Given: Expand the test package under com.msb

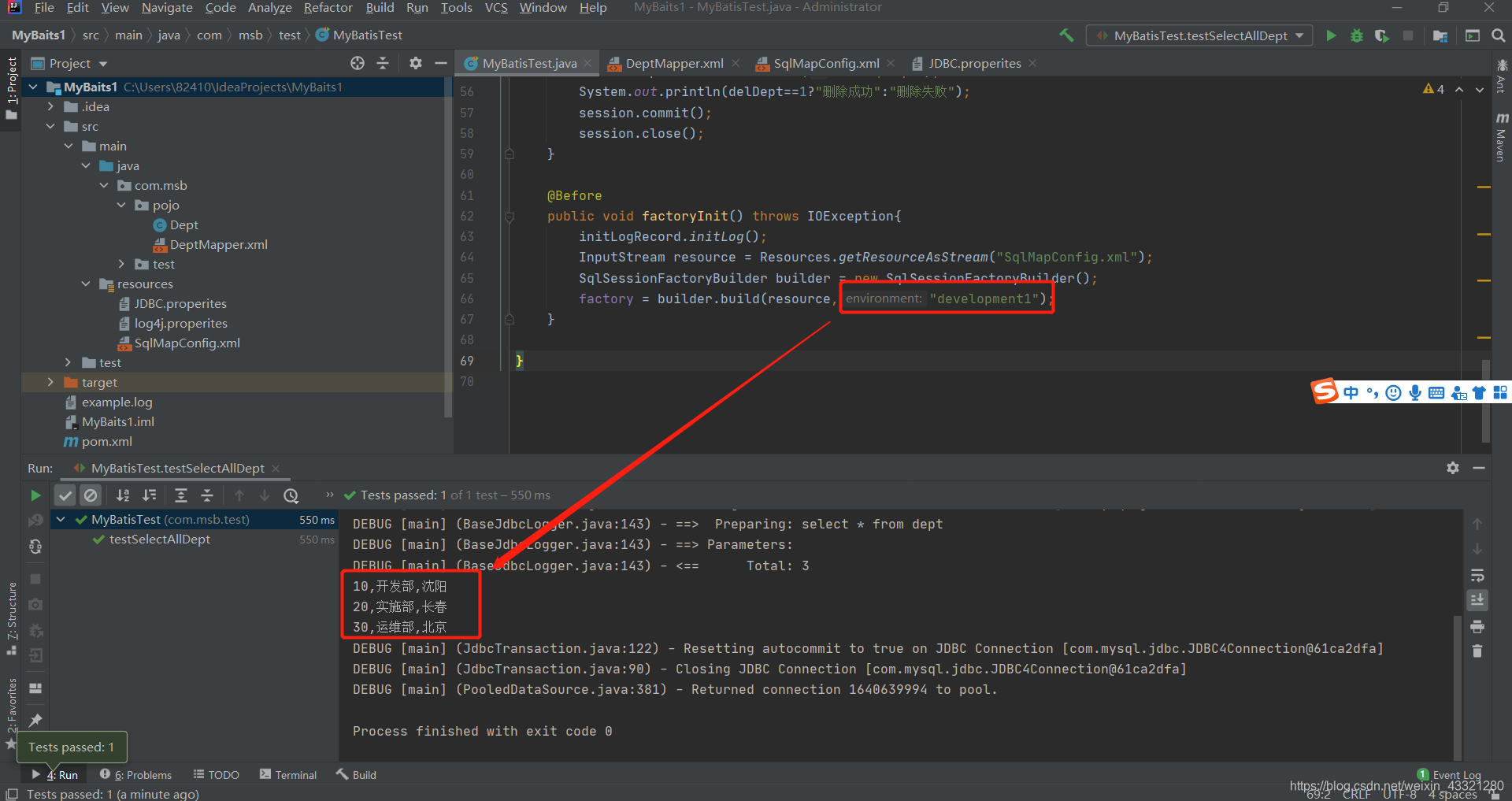Looking at the screenshot, I should pyautogui.click(x=121, y=264).
